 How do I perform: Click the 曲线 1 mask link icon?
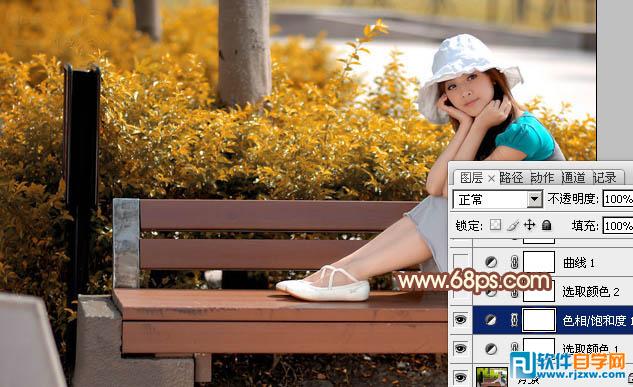(x=514, y=262)
